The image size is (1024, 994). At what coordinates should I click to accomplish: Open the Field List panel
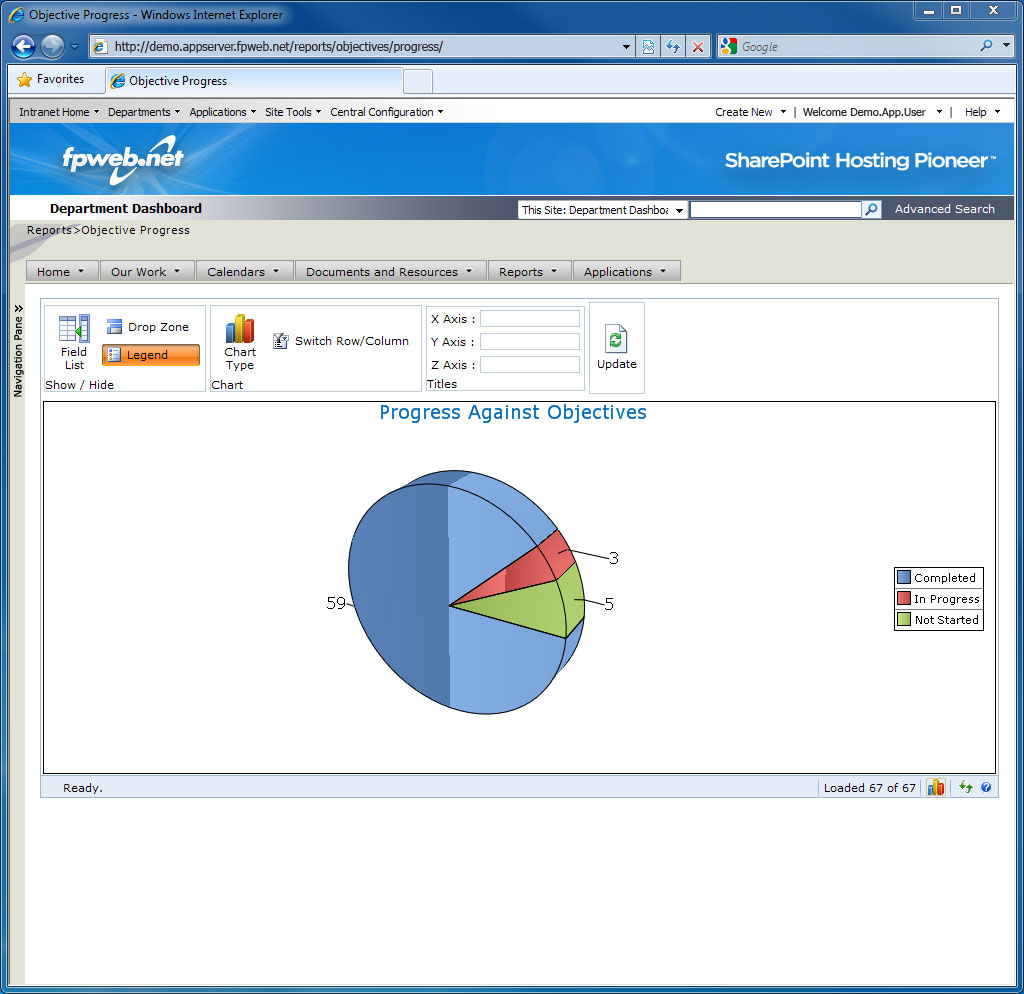pos(74,341)
